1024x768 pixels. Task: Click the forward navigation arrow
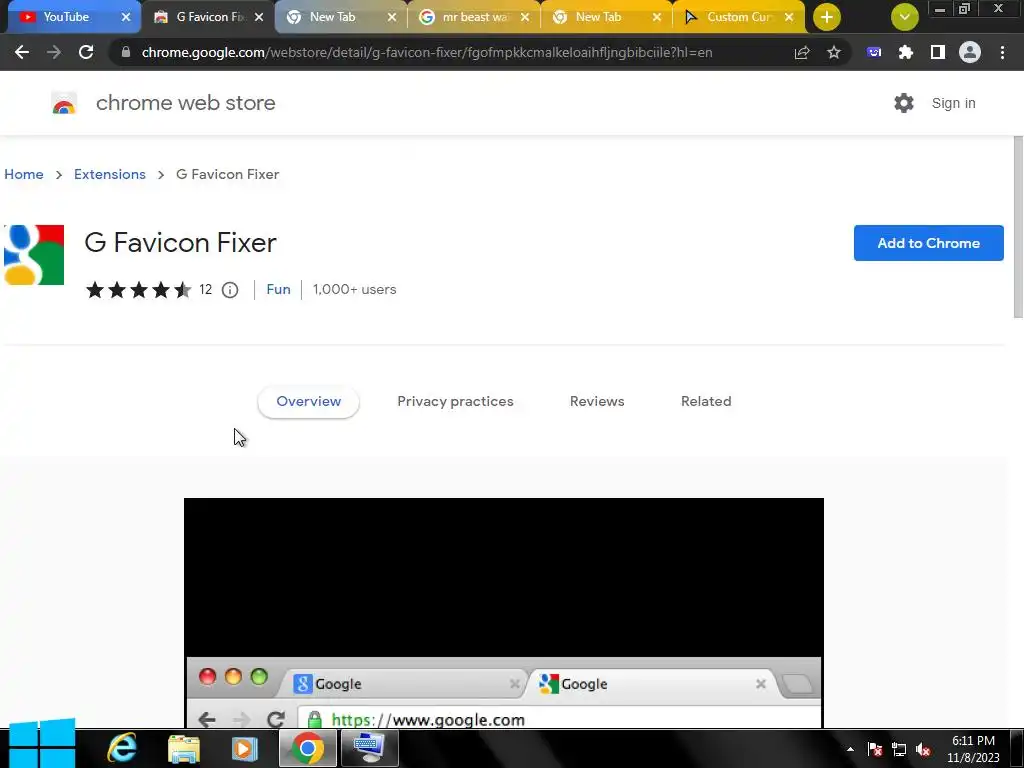pos(54,52)
